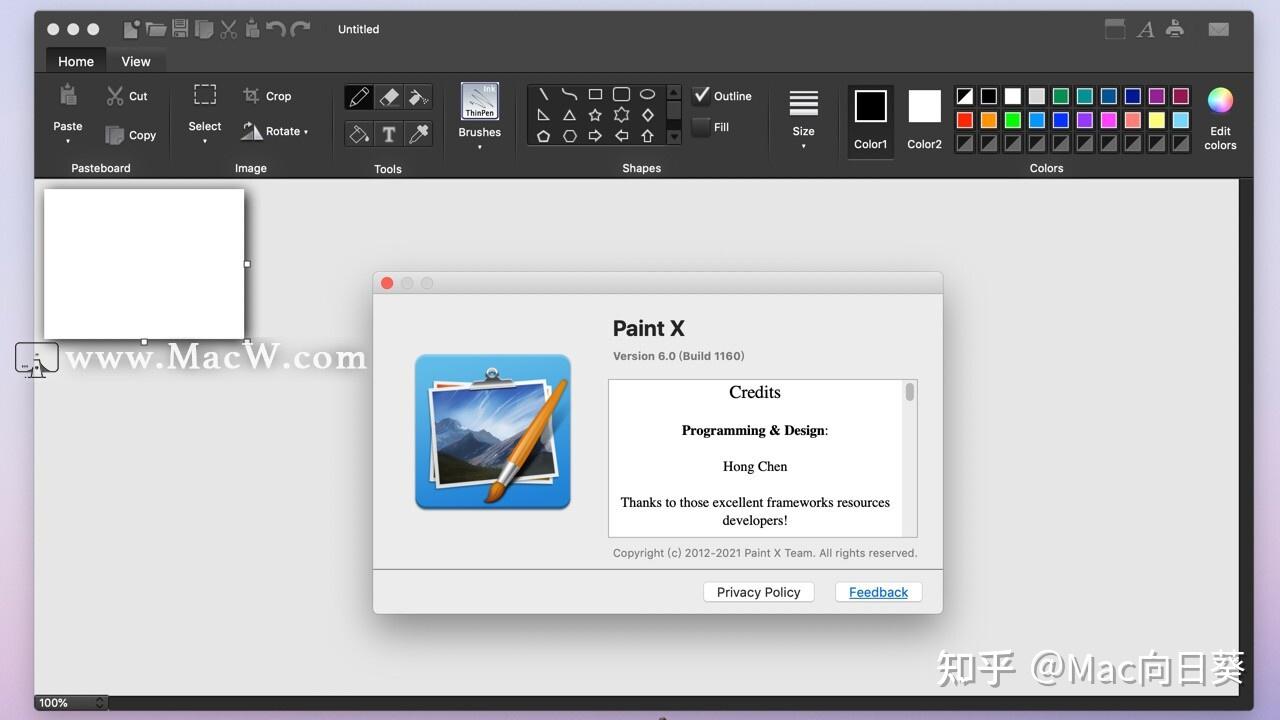Click the Privacy Policy button

[x=758, y=592]
